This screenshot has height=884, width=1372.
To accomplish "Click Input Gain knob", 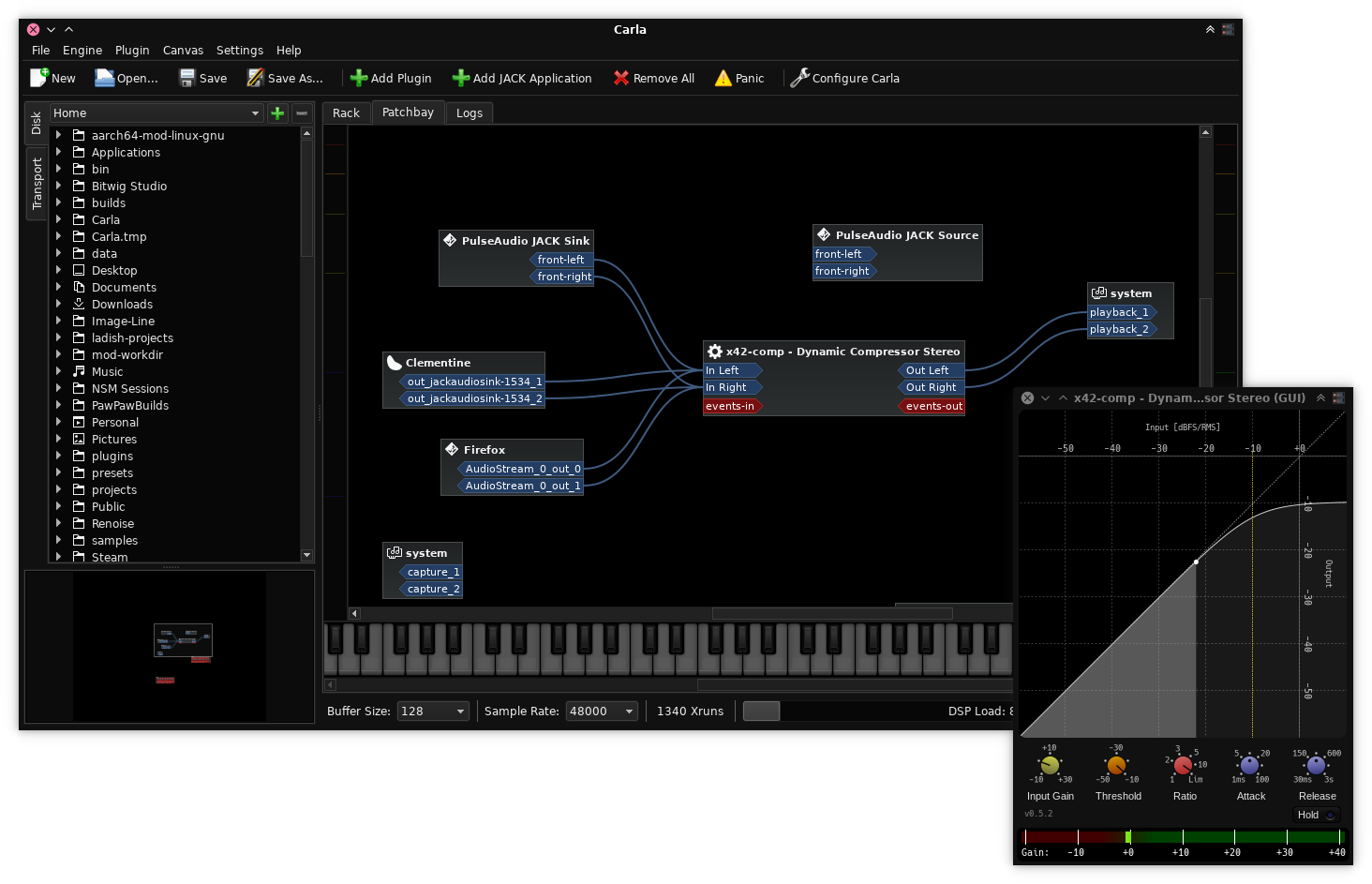I will click(1051, 766).
